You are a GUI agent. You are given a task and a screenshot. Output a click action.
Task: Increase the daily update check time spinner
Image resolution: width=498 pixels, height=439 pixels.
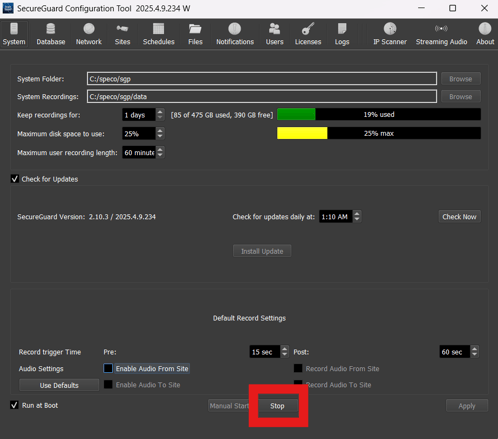click(357, 213)
